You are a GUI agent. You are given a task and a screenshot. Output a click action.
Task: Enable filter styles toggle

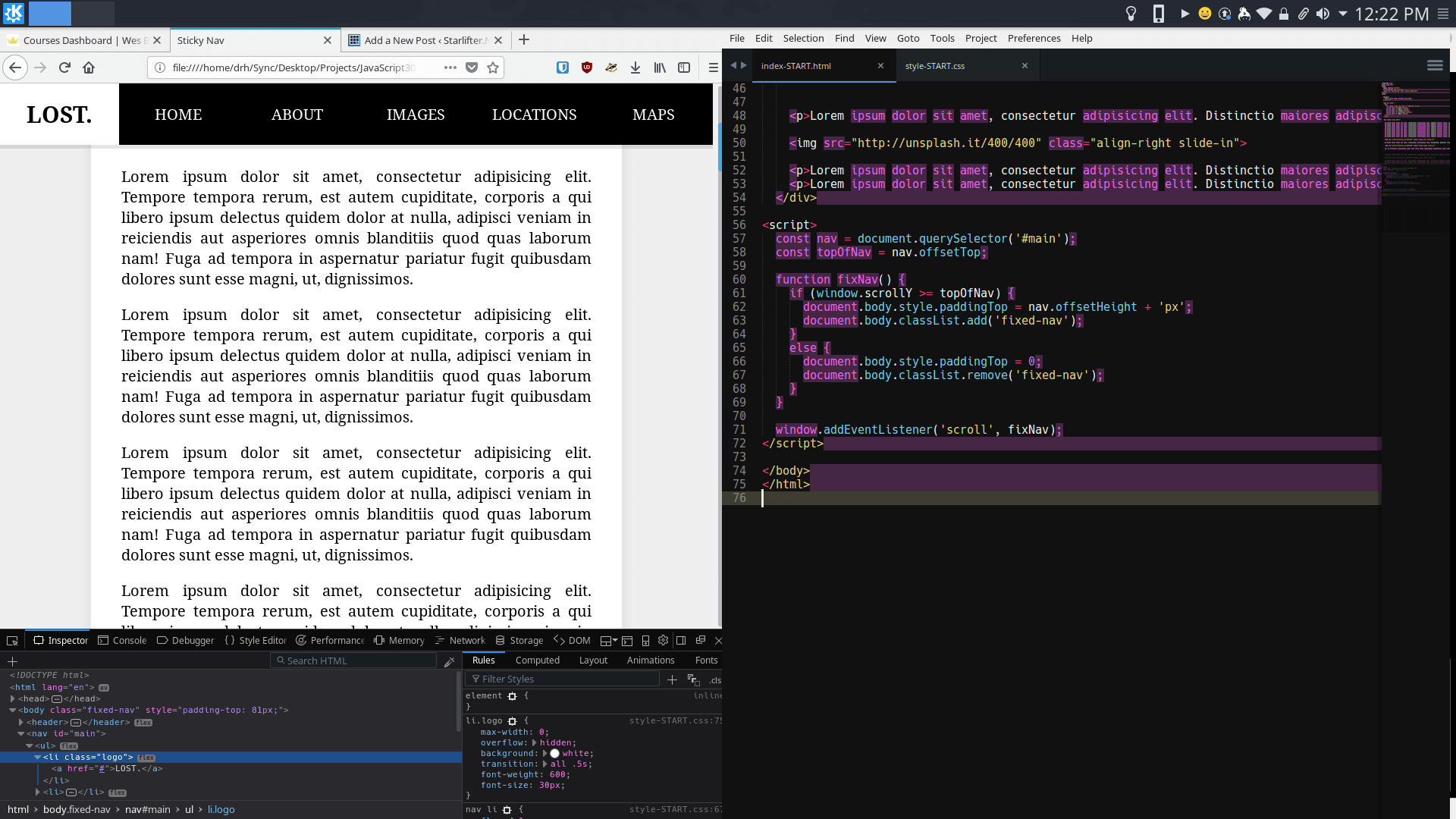(x=477, y=679)
